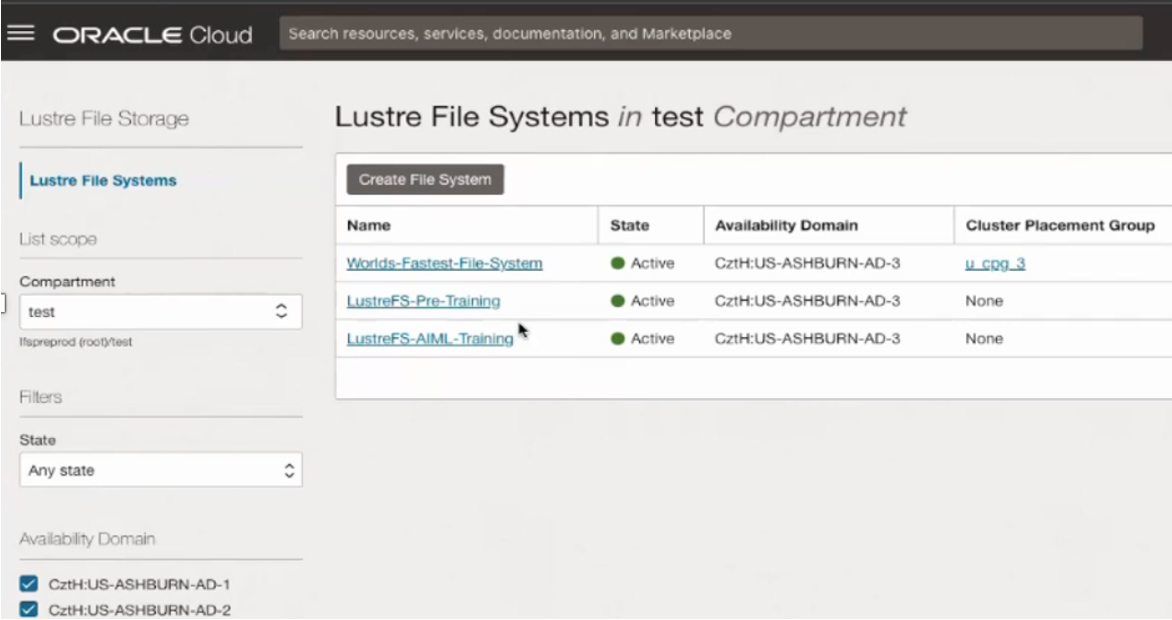Image resolution: width=1172 pixels, height=620 pixels.
Task: Toggle the US-ASHBURN-AD-2 checkbox
Action: (x=28, y=610)
